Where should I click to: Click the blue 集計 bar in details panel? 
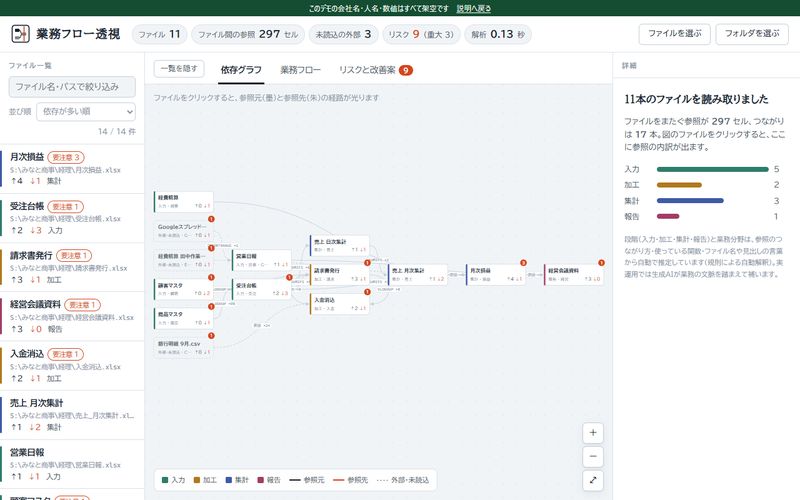click(690, 201)
